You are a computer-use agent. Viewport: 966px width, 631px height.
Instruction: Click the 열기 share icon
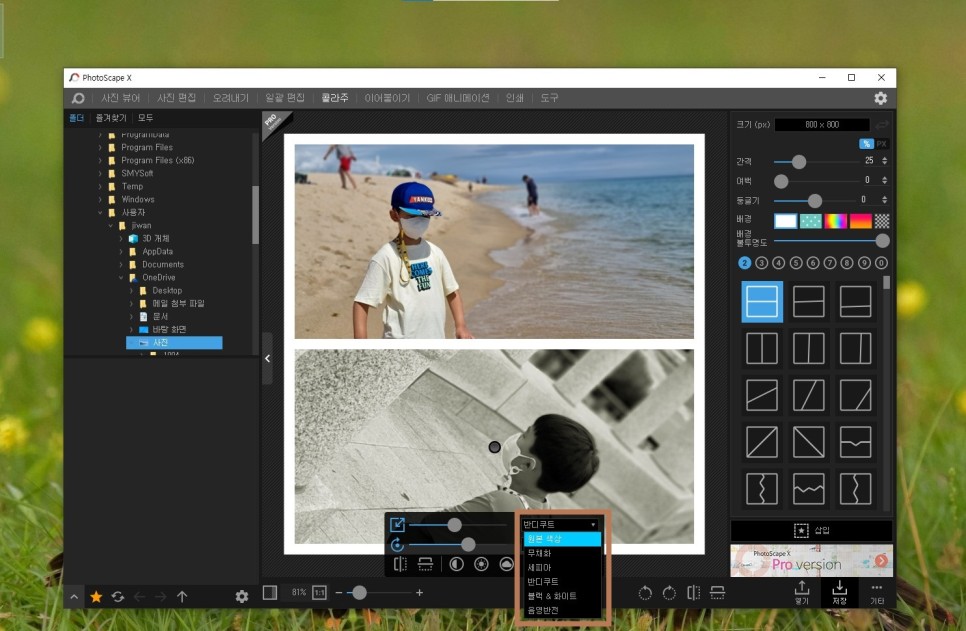[x=802, y=593]
